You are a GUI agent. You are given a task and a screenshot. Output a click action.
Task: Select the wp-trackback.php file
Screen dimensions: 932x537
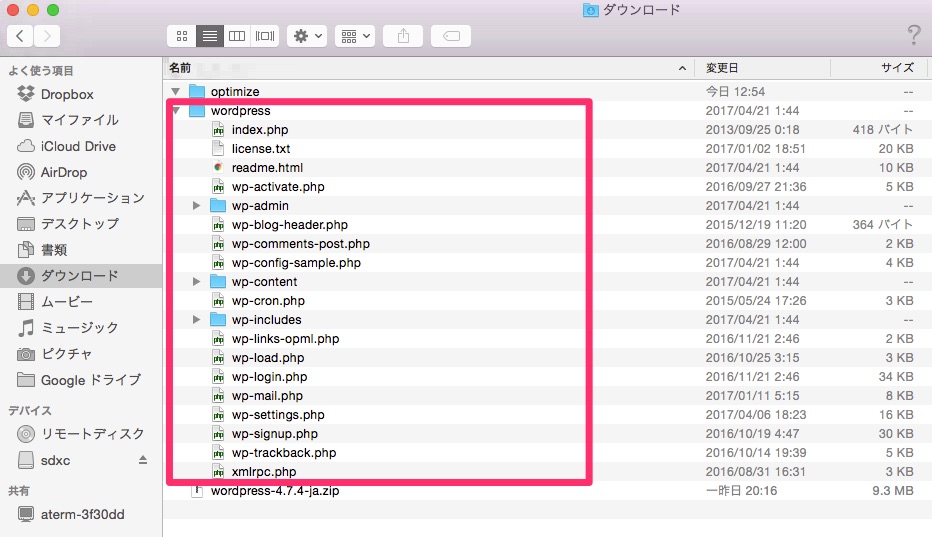tap(284, 453)
